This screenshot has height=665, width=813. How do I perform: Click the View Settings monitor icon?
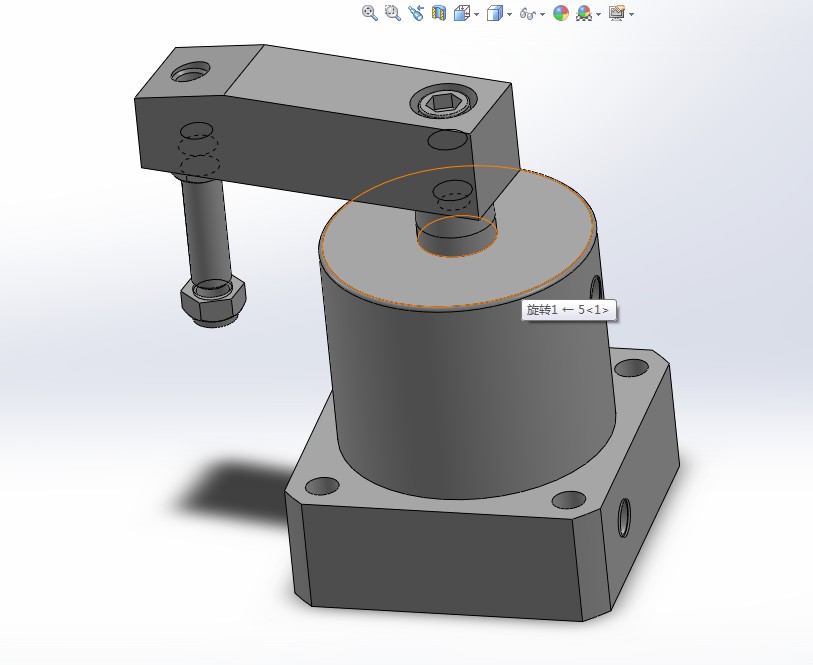[617, 13]
